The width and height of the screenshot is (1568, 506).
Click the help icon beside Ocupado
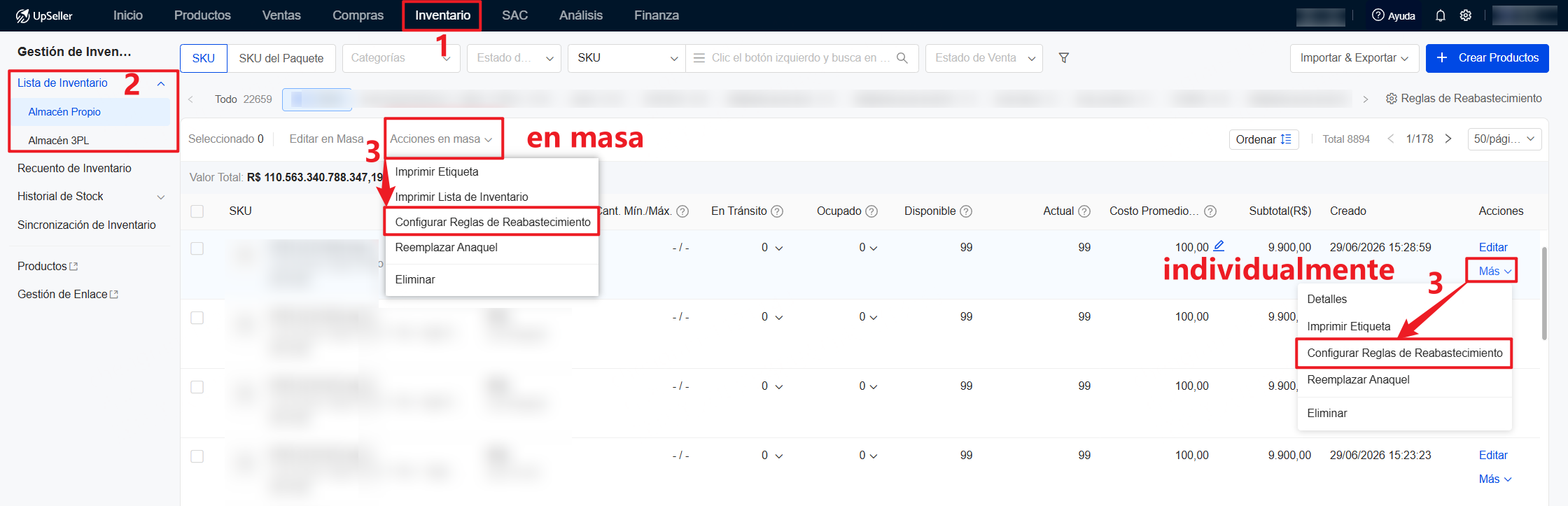(x=871, y=211)
